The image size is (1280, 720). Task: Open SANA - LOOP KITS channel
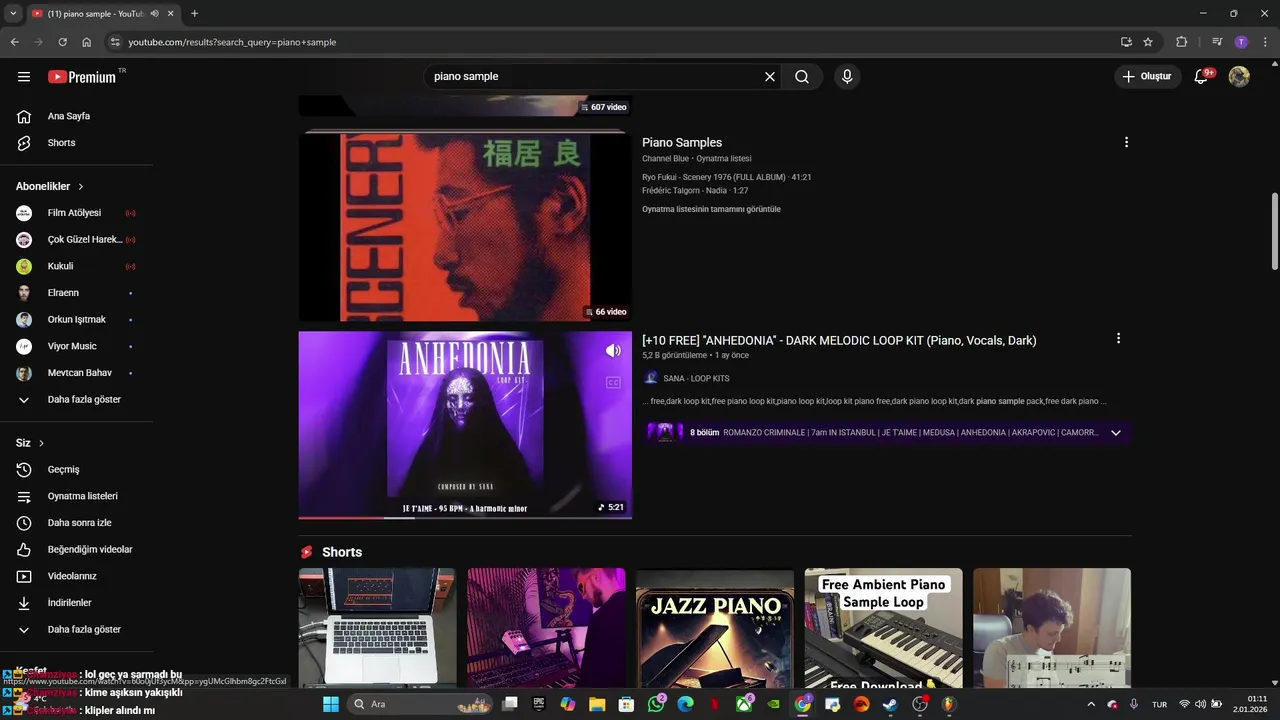[x=696, y=379]
